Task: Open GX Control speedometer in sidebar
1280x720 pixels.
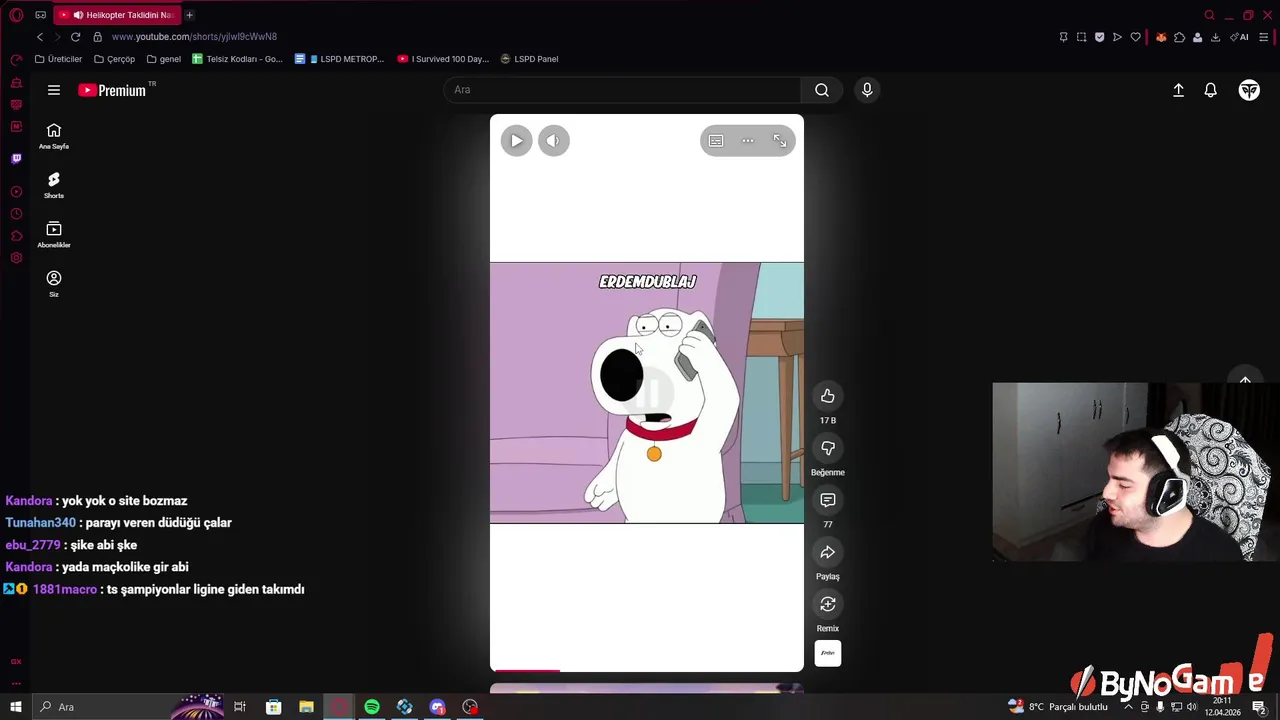Action: [x=16, y=60]
